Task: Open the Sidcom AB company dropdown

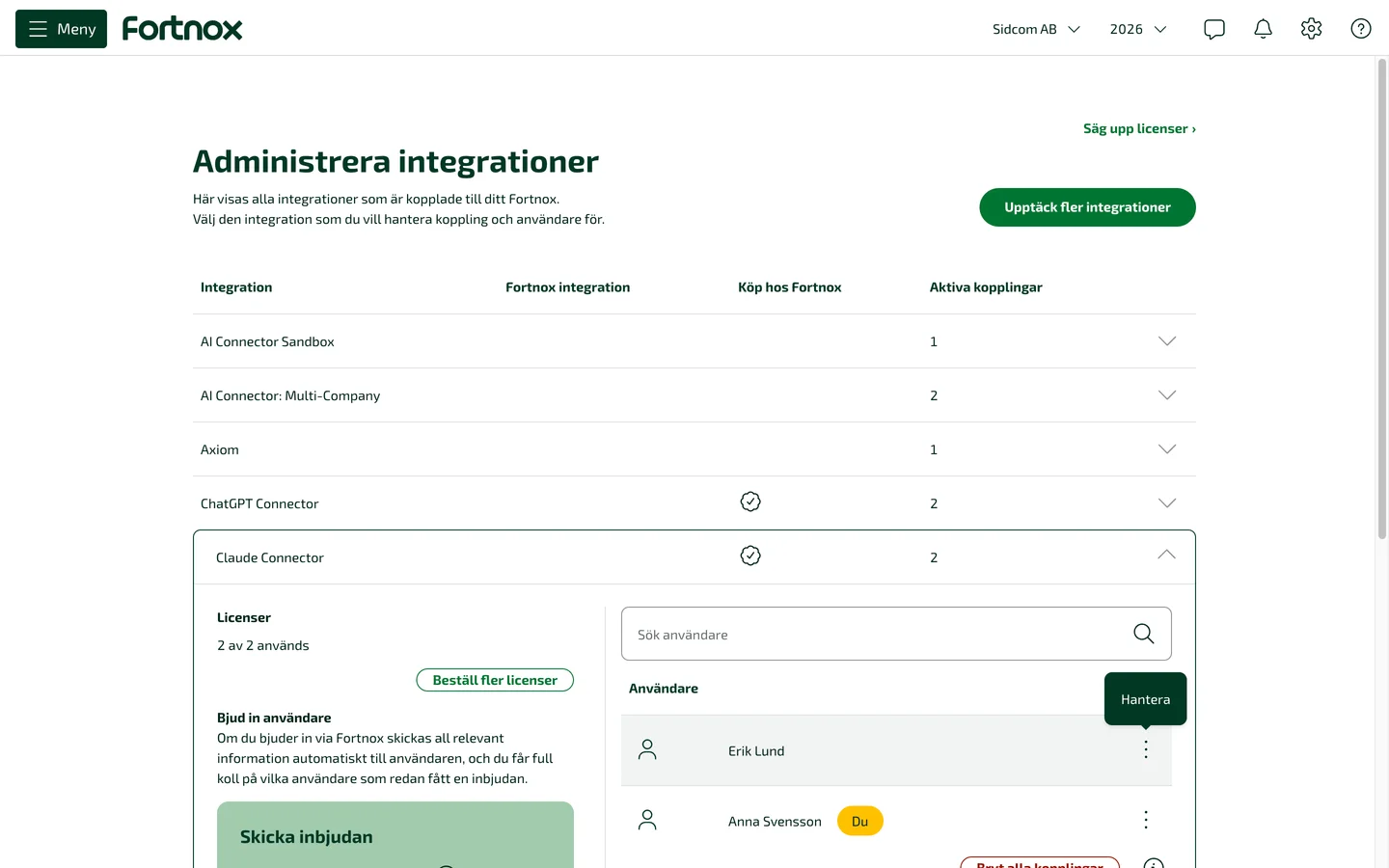Action: click(1036, 29)
